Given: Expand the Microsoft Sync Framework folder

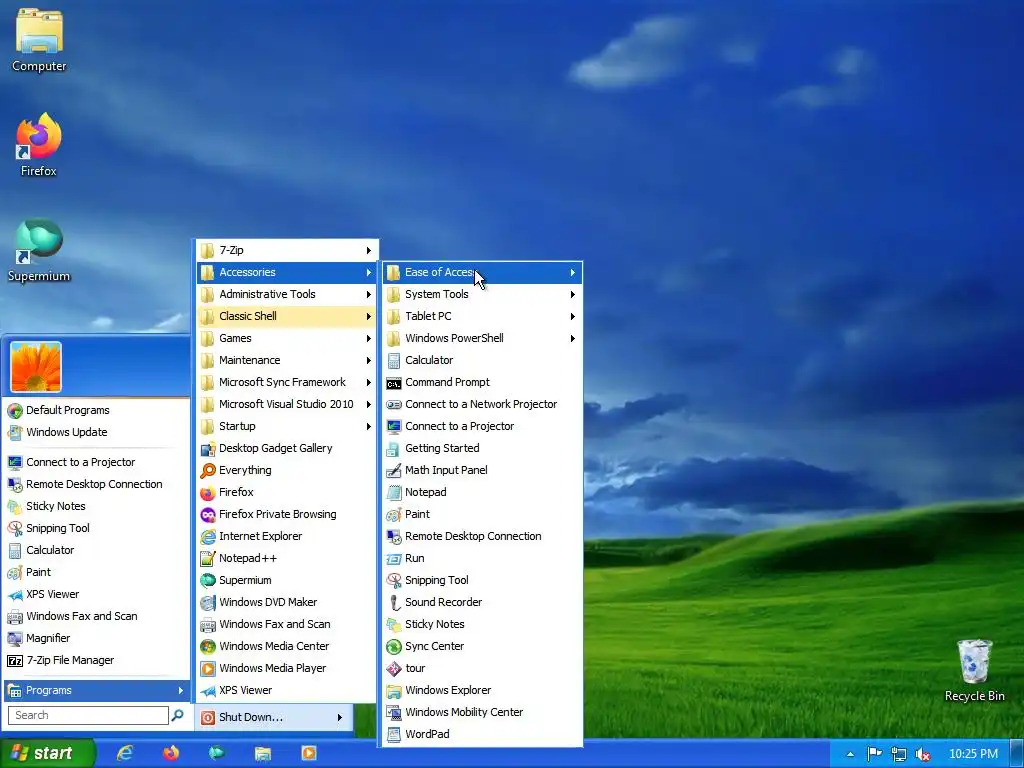Looking at the screenshot, I should 287,382.
